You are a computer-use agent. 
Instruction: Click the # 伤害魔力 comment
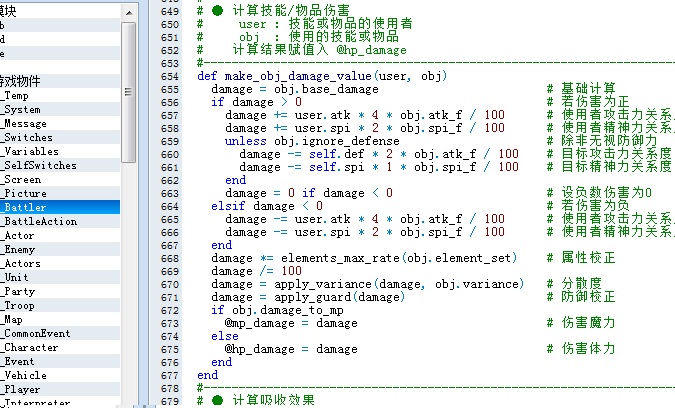[x=581, y=323]
